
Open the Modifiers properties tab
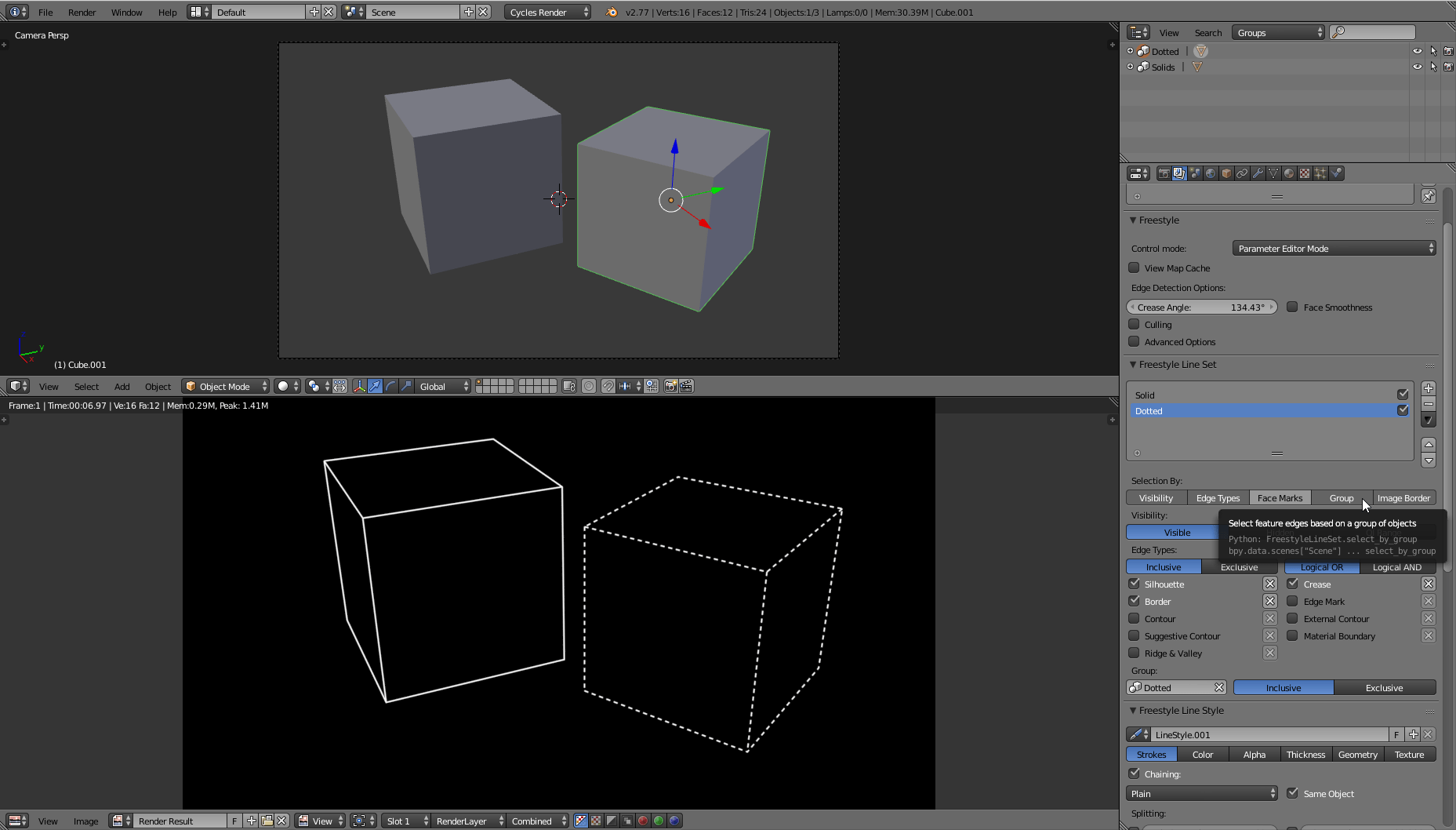[1258, 173]
